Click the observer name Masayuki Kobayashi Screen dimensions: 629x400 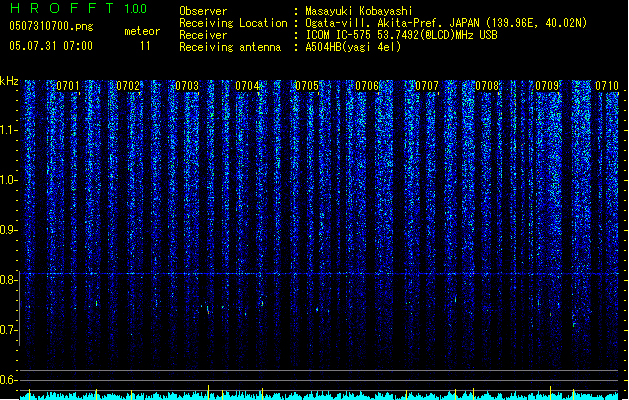coord(359,11)
